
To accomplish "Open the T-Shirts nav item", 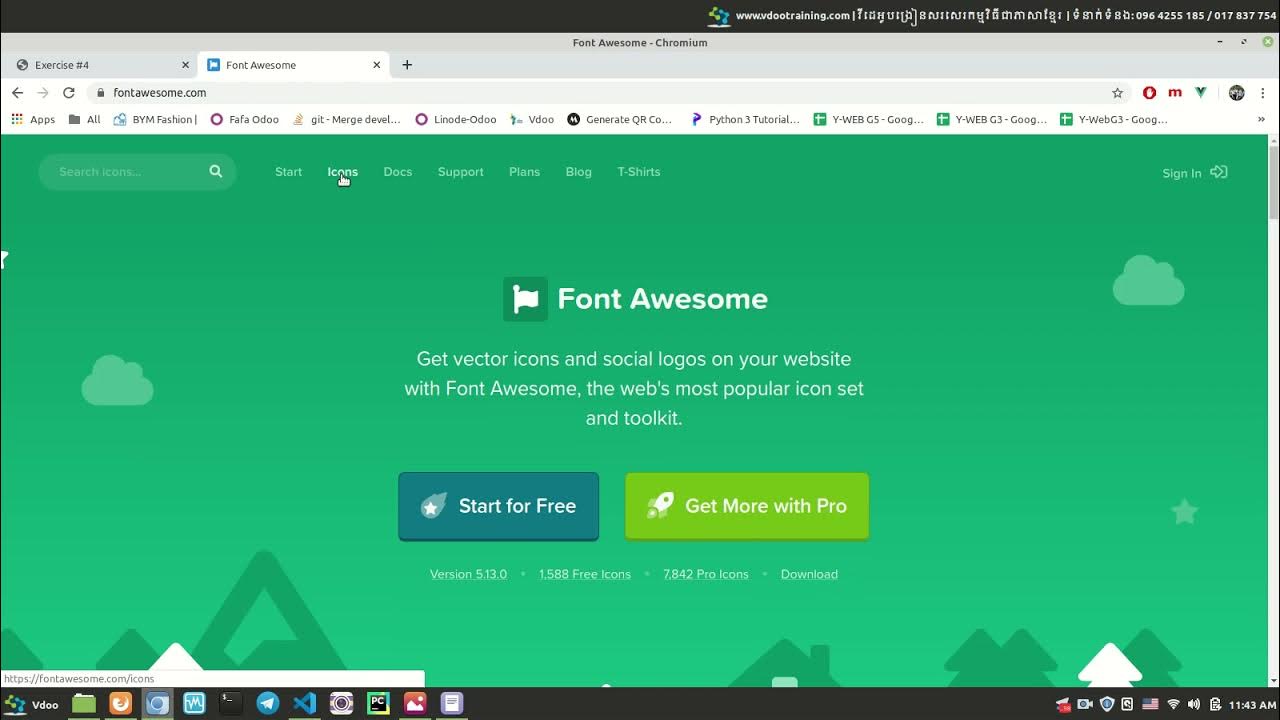I will pos(638,172).
